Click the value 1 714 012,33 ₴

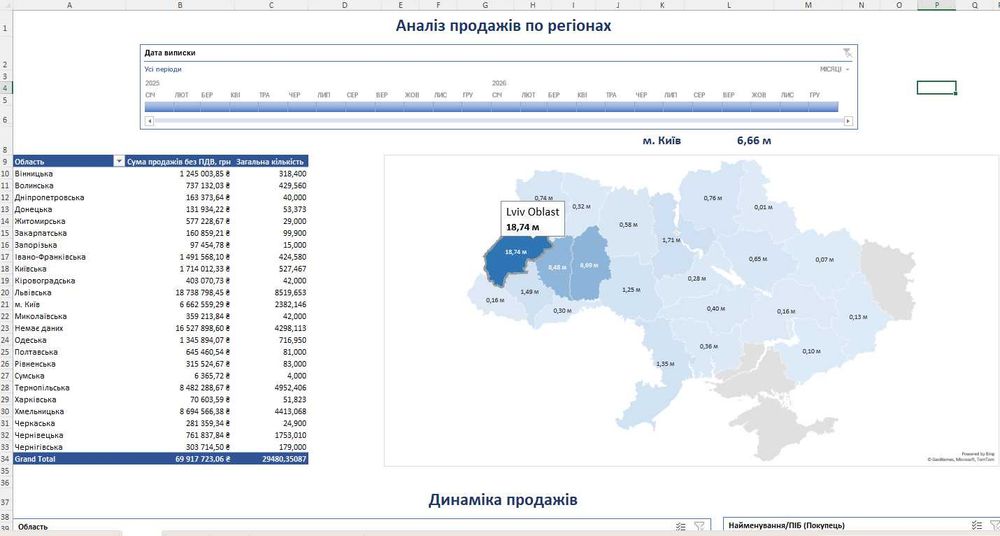[204, 269]
